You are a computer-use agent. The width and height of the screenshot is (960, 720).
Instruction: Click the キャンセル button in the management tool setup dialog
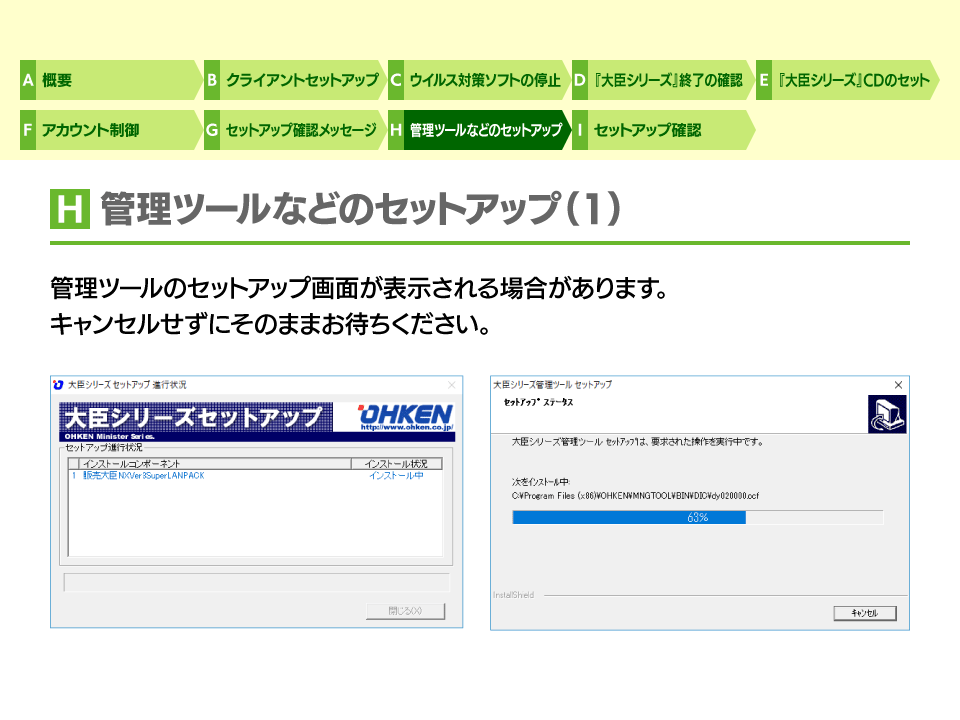[x=864, y=613]
